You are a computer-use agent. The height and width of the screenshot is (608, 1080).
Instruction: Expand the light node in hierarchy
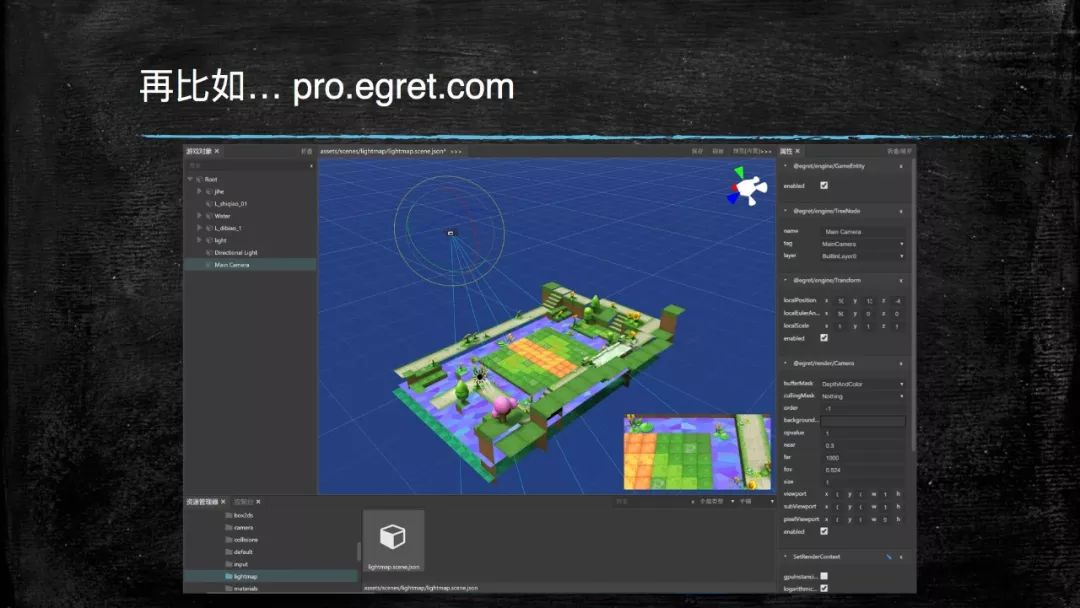pyautogui.click(x=199, y=240)
